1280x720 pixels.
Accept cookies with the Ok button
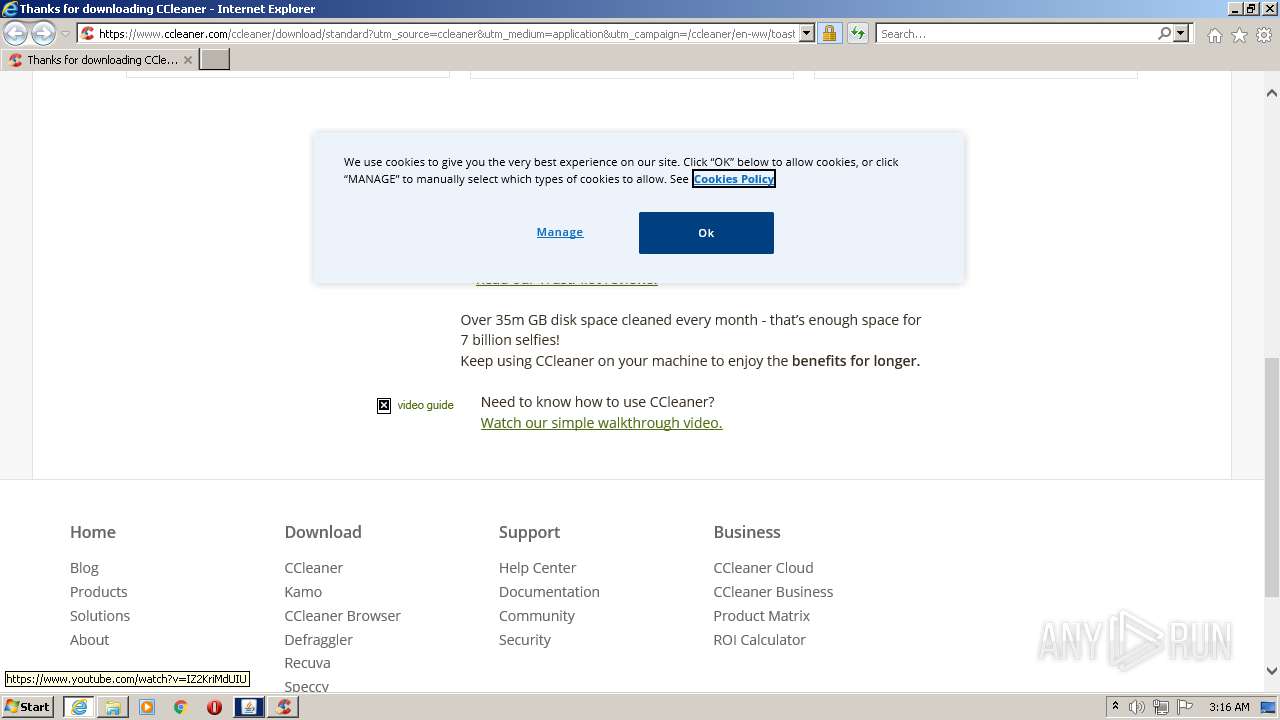point(706,233)
